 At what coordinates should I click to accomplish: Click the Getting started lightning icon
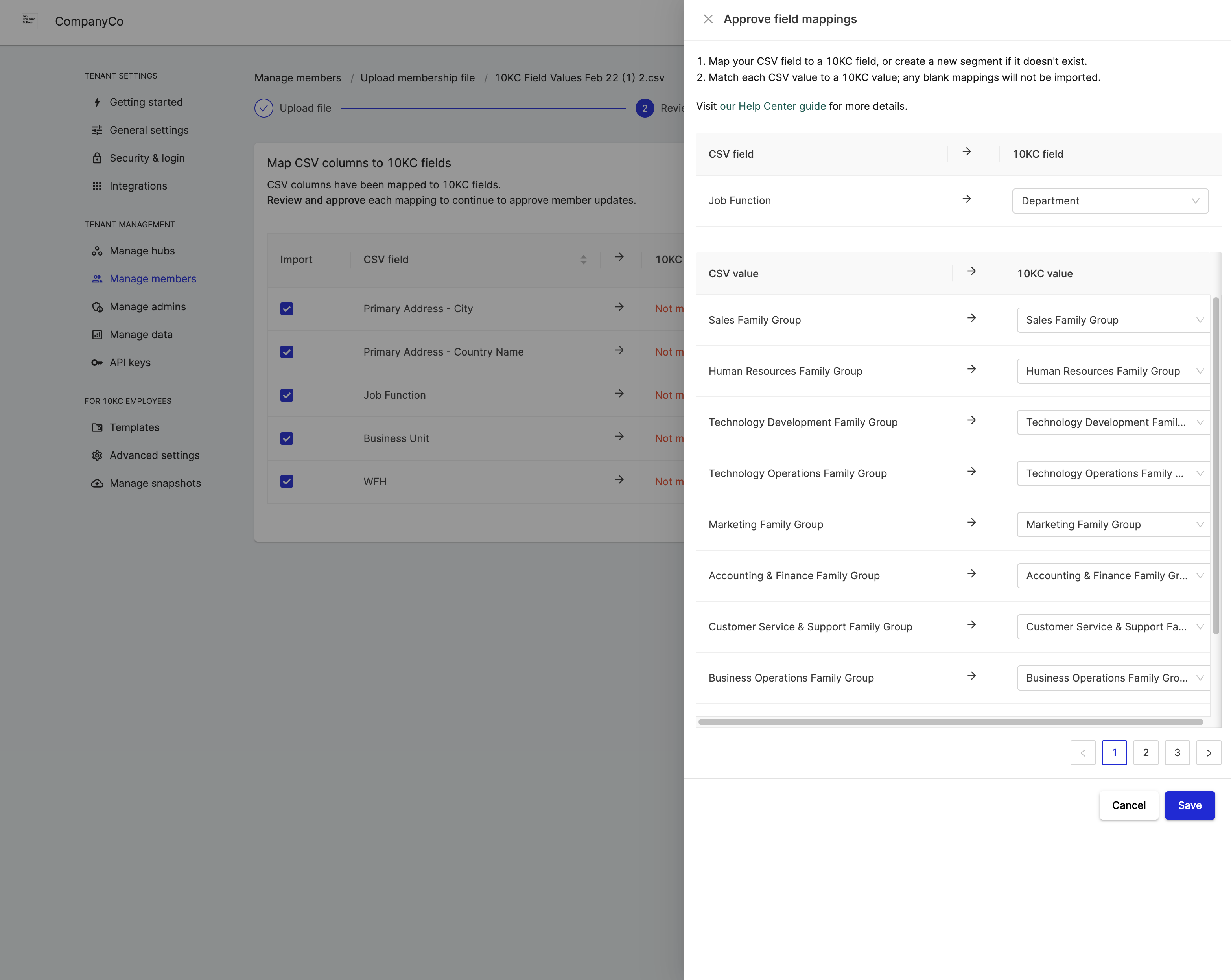pos(97,102)
